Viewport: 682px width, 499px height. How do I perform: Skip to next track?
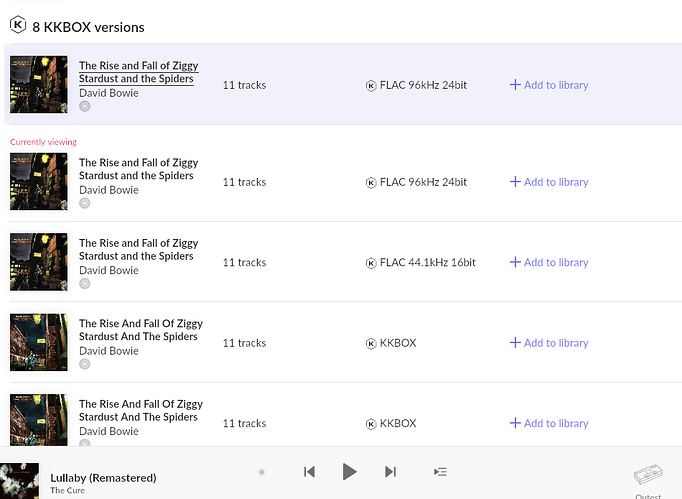[x=391, y=472]
